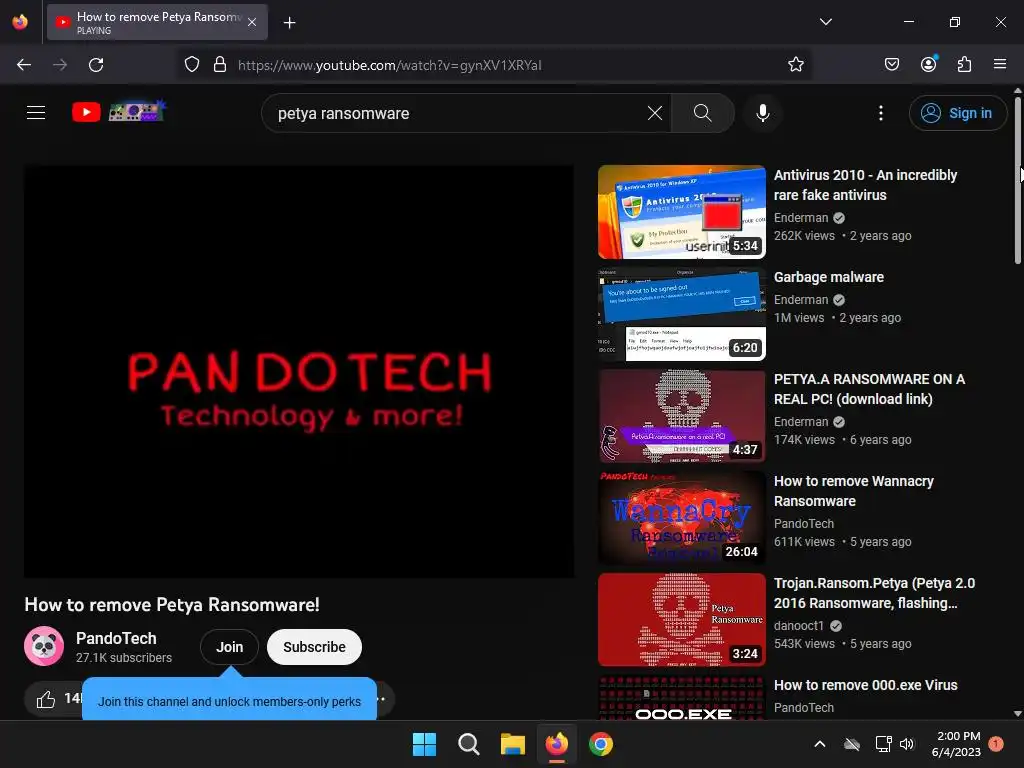Start voice search with microphone
Viewport: 1024px width, 768px height.
762,113
